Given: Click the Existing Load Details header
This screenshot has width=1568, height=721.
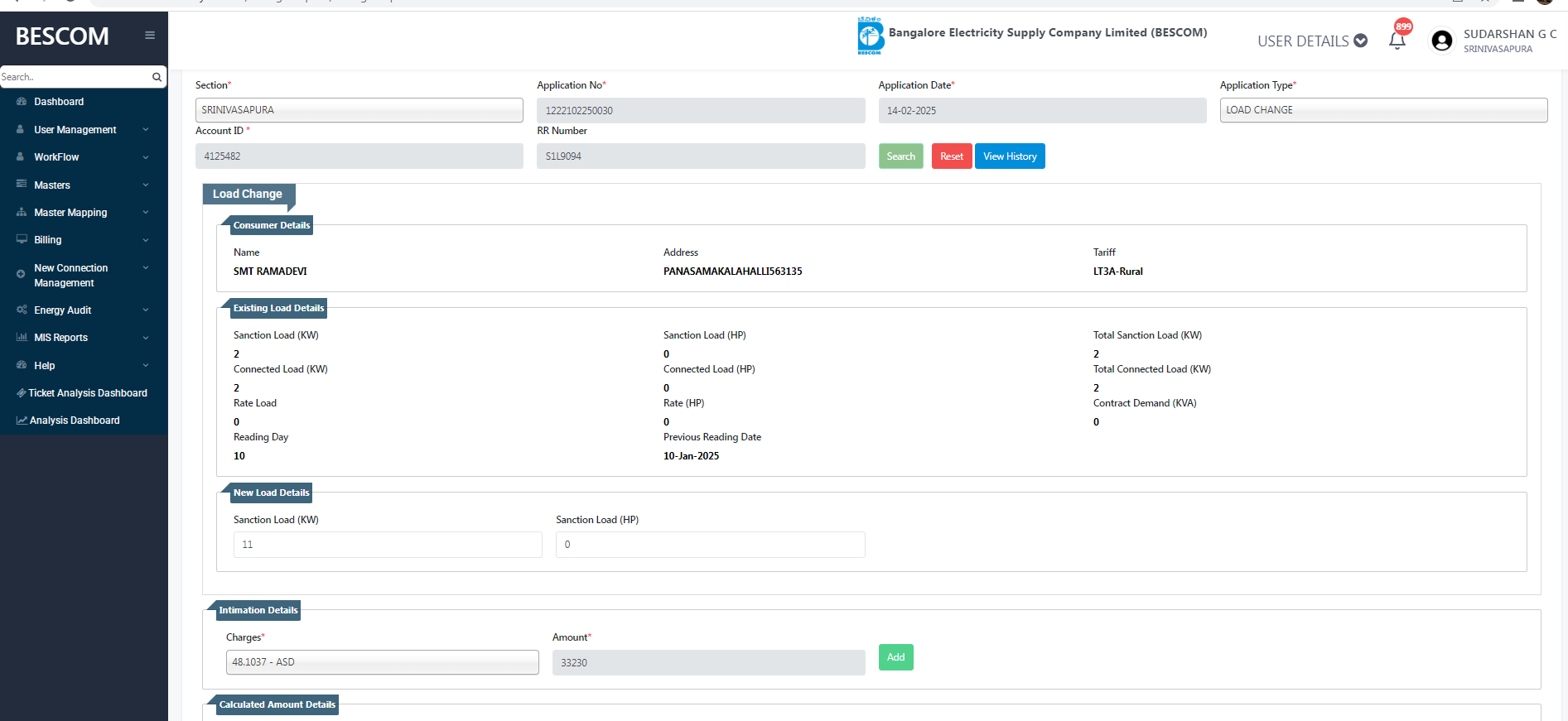Looking at the screenshot, I should point(278,308).
